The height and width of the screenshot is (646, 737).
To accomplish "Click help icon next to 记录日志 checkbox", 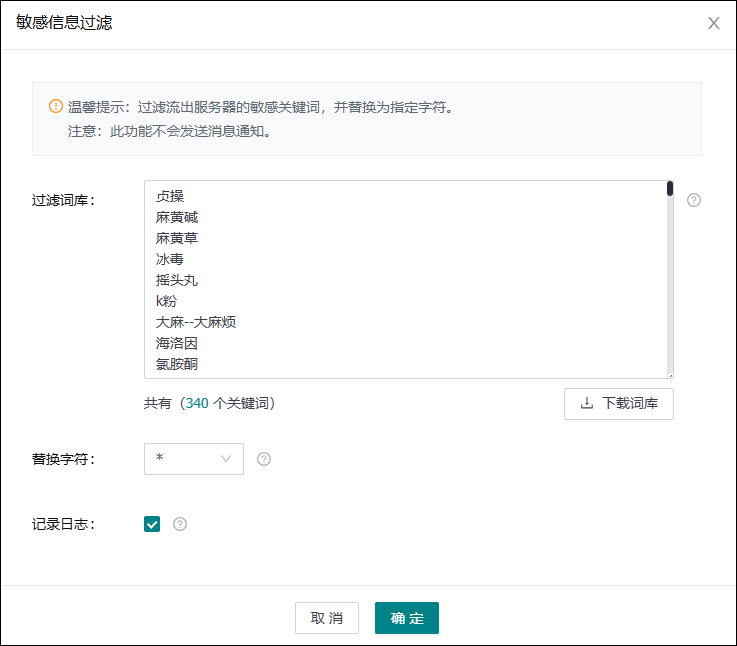I will coord(180,524).
